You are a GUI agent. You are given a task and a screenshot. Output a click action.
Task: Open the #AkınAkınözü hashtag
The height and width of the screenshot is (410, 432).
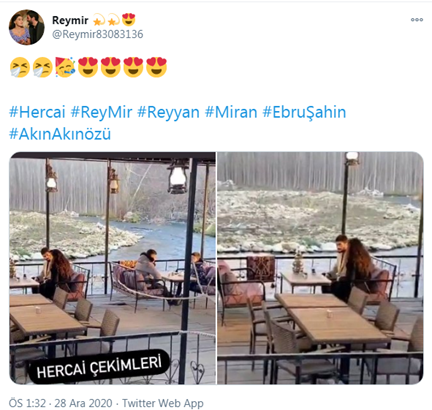point(60,134)
